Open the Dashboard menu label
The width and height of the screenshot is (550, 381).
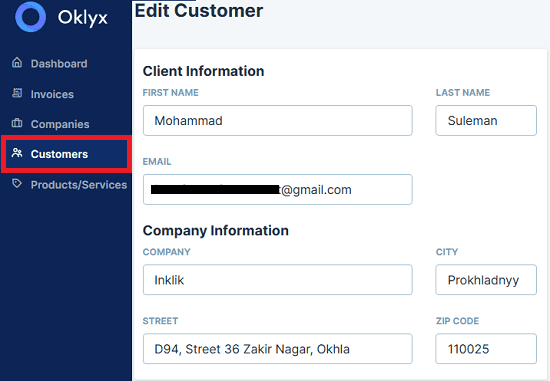pyautogui.click(x=59, y=64)
